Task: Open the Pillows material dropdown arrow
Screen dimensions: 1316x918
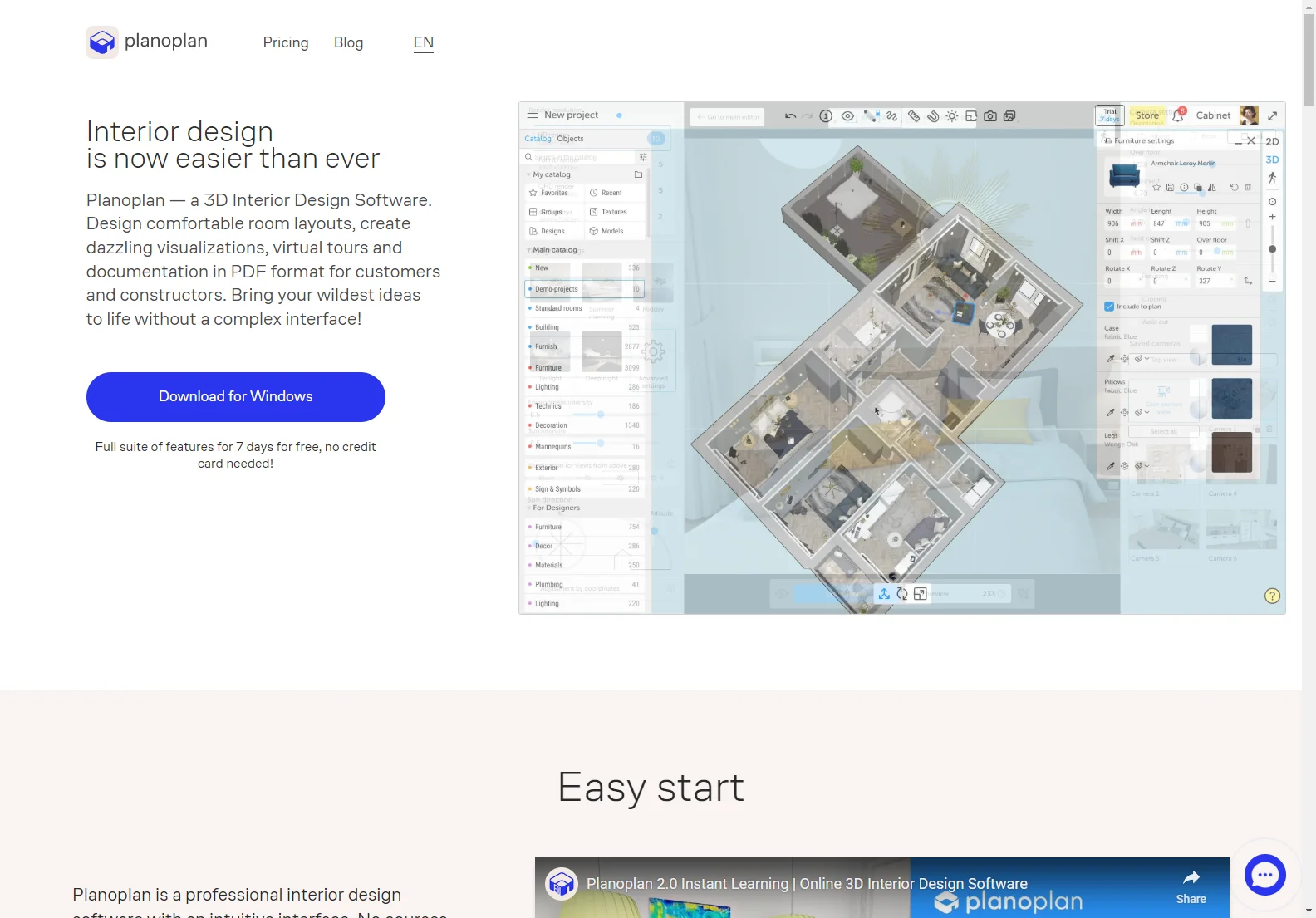Action: pos(1147,412)
